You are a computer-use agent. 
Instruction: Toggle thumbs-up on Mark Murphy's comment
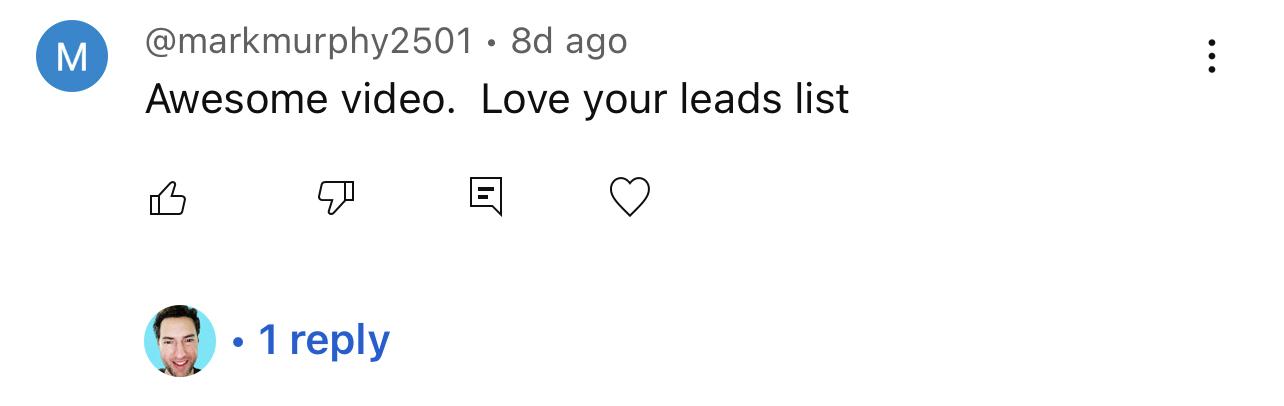pos(168,198)
